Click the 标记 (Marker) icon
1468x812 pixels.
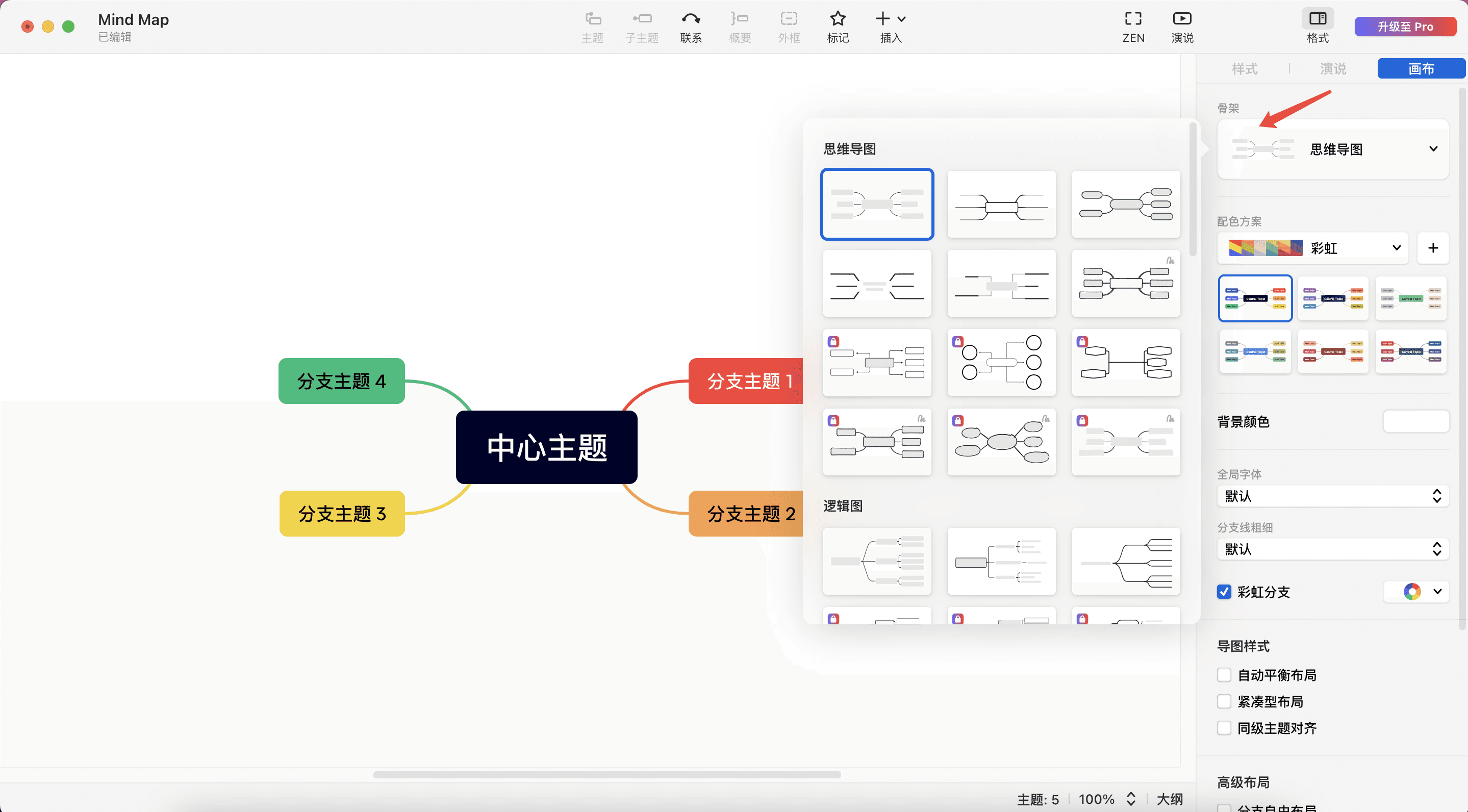pyautogui.click(x=837, y=26)
